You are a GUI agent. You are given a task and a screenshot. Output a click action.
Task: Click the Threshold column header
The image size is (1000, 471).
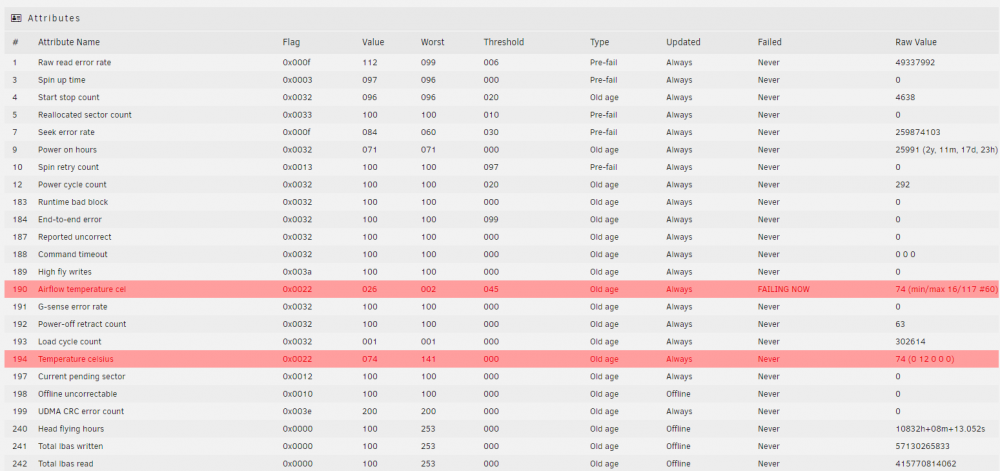pos(504,42)
